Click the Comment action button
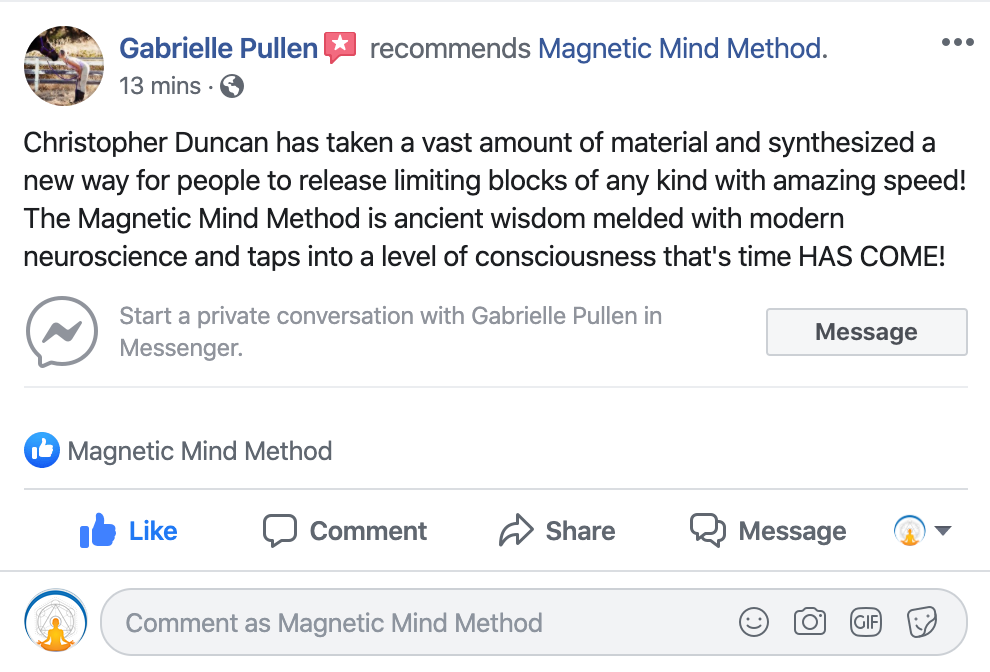Screen dimensions: 990x672 click(345, 531)
